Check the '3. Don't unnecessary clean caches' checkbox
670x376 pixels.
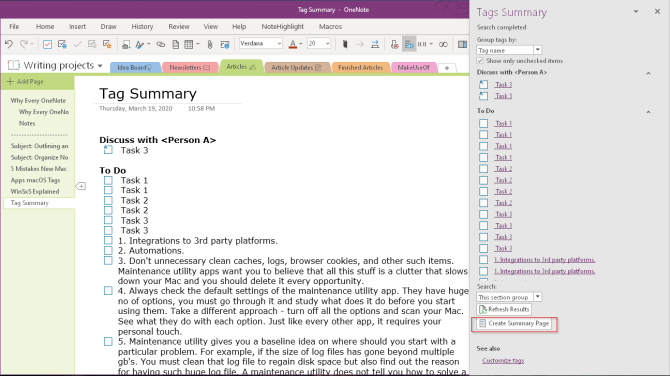click(x=108, y=261)
